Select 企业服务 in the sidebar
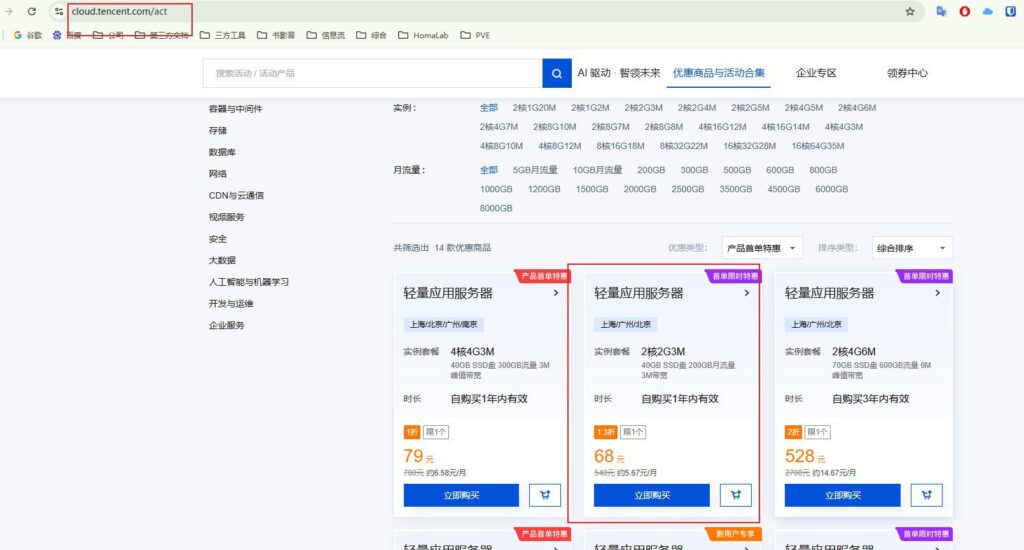The width and height of the screenshot is (1024, 550). (x=226, y=325)
